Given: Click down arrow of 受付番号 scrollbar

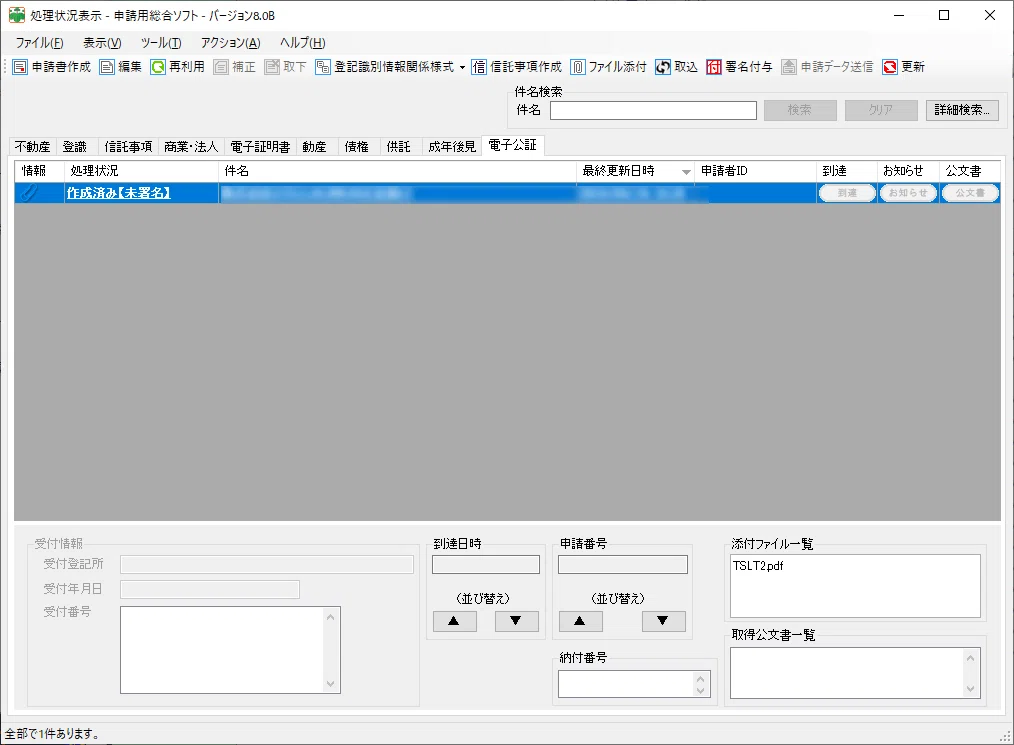Looking at the screenshot, I should point(330,684).
